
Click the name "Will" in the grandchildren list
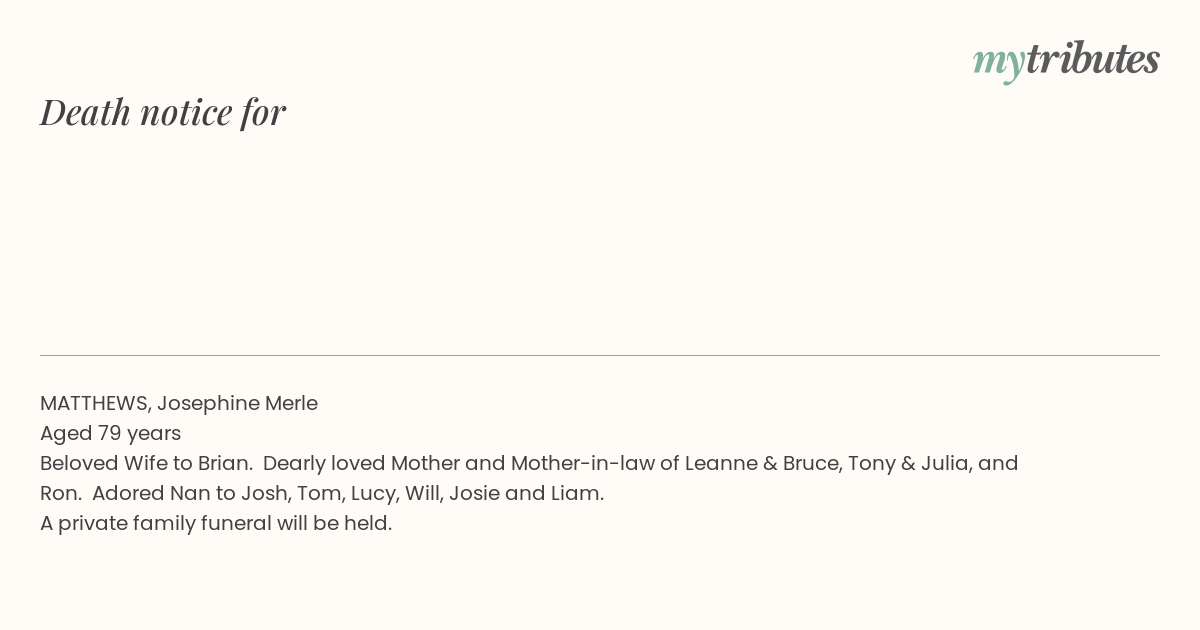point(422,494)
